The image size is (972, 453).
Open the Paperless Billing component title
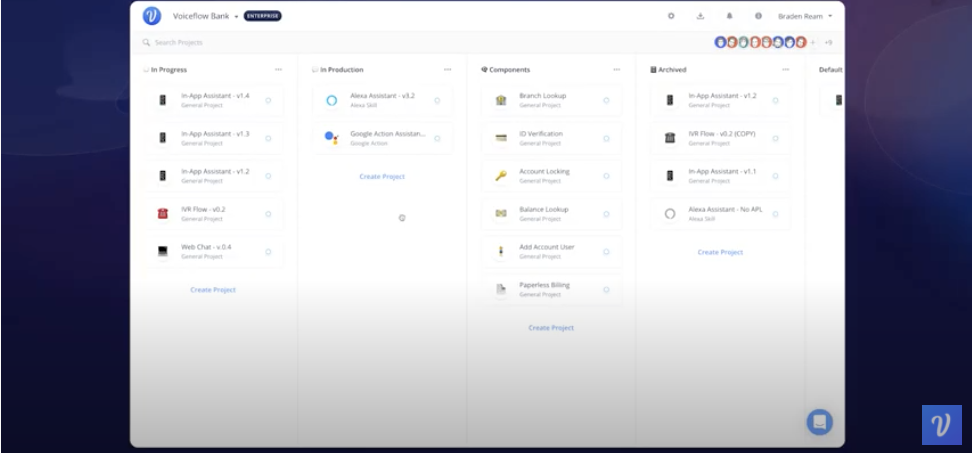[544, 285]
